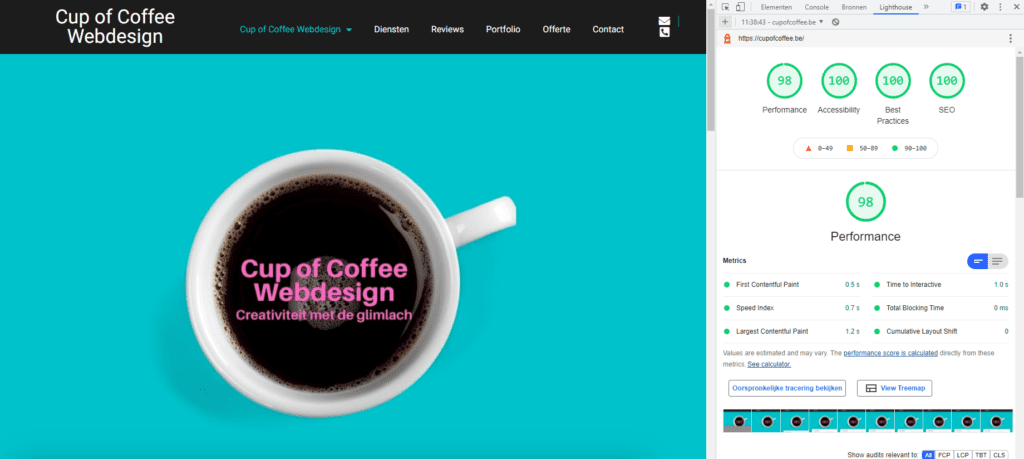Click the First Contentful Paint metric
The height and width of the screenshot is (459, 1024).
[791, 285]
